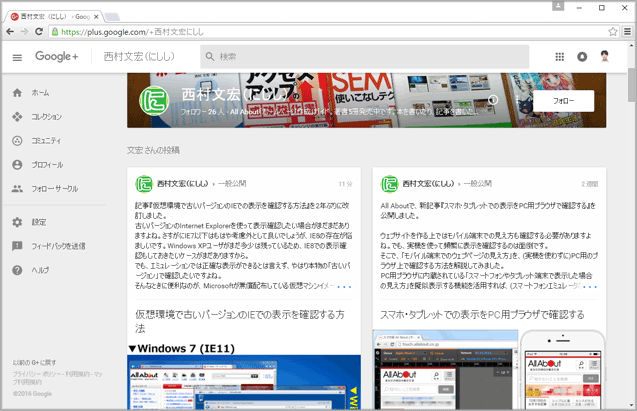Expand the truncated text of 2週間 post
Viewport: 637px width, 411px height.
(x=589, y=286)
